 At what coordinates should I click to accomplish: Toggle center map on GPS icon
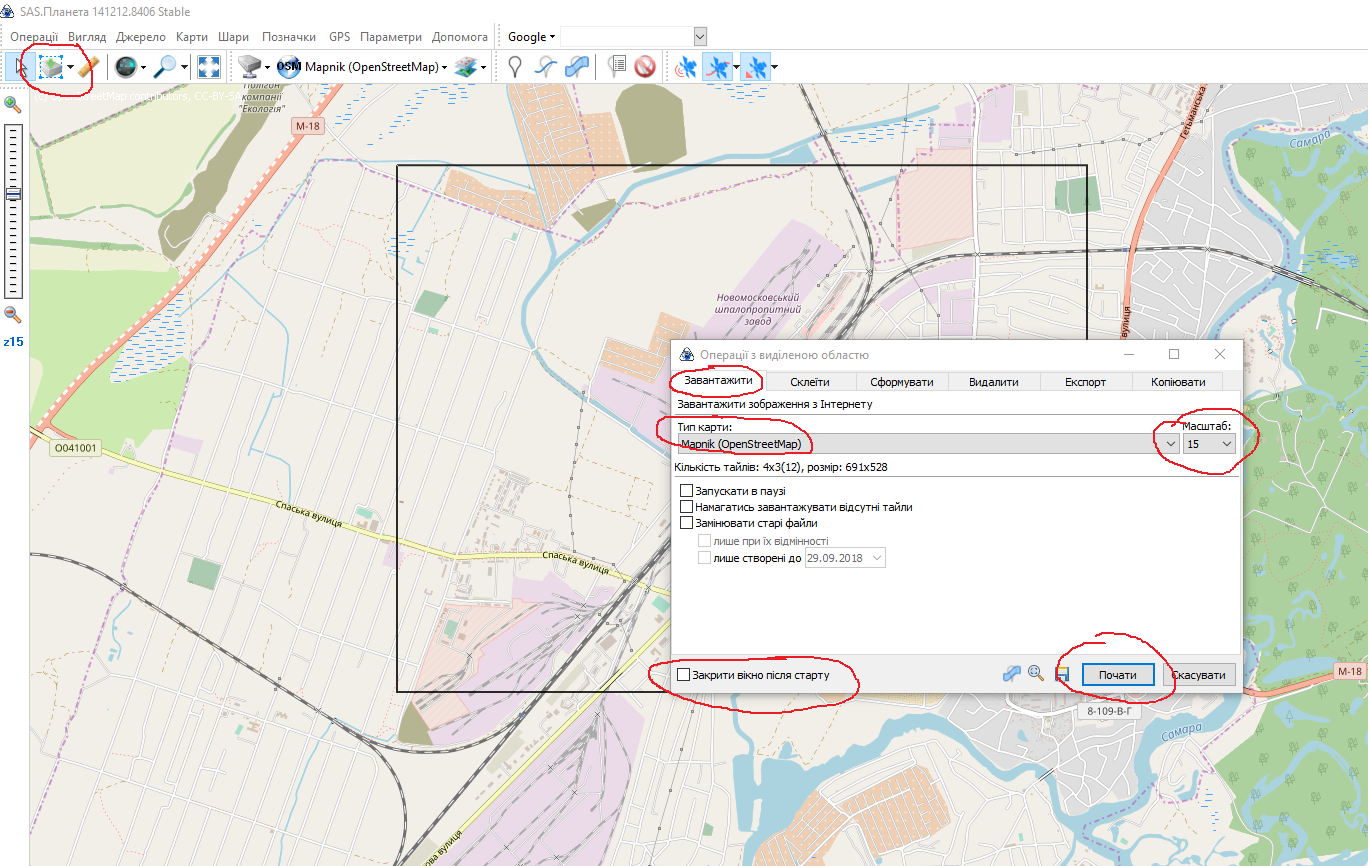point(756,67)
